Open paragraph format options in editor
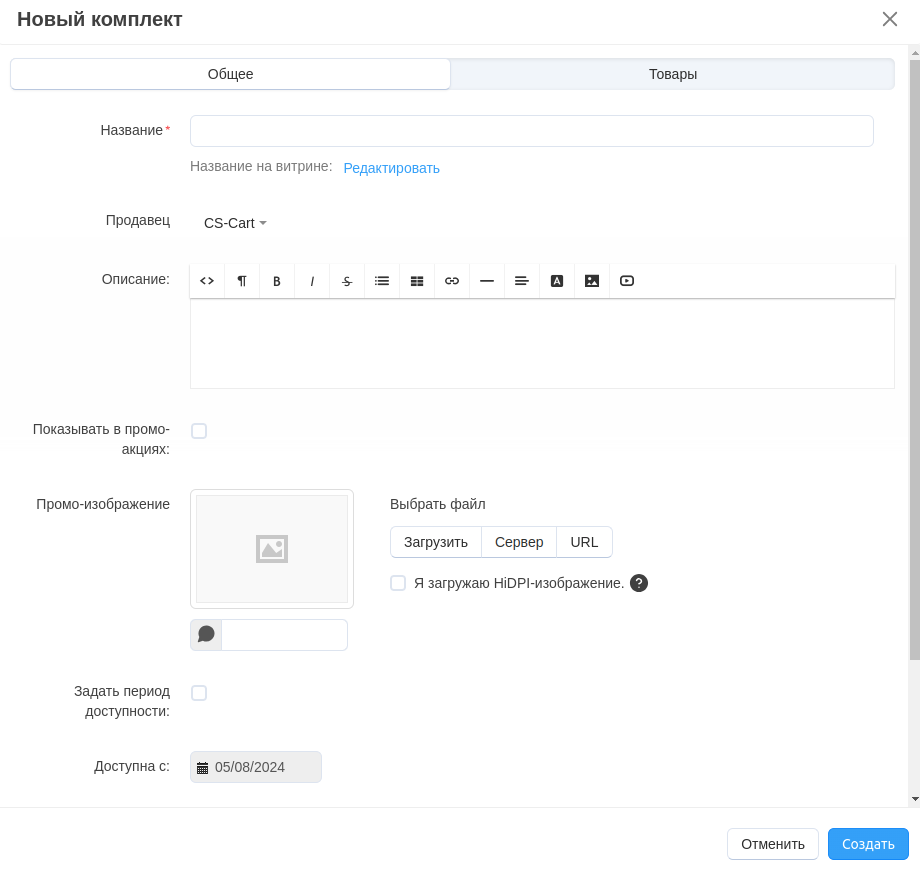920x878 pixels. pyautogui.click(x=242, y=281)
